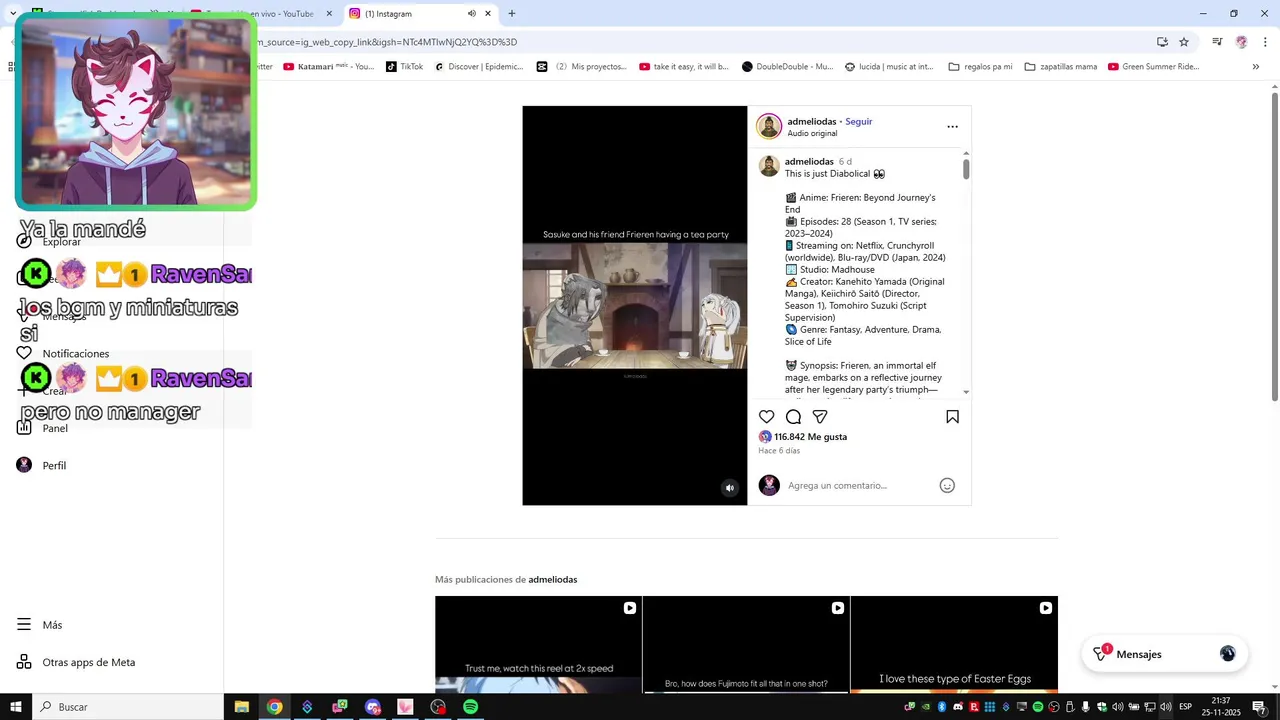This screenshot has width=1280, height=720.
Task: Open the 'I love these type of Easter Eggs' thumbnail
Action: coord(954,644)
